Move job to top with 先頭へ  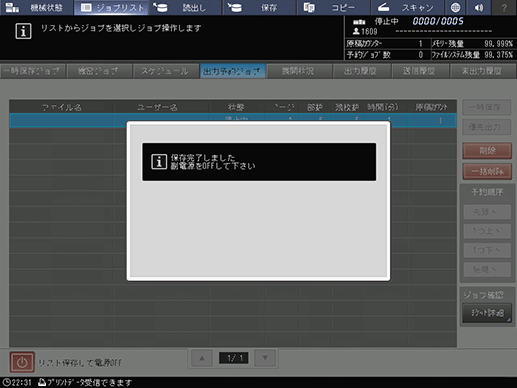(487, 212)
